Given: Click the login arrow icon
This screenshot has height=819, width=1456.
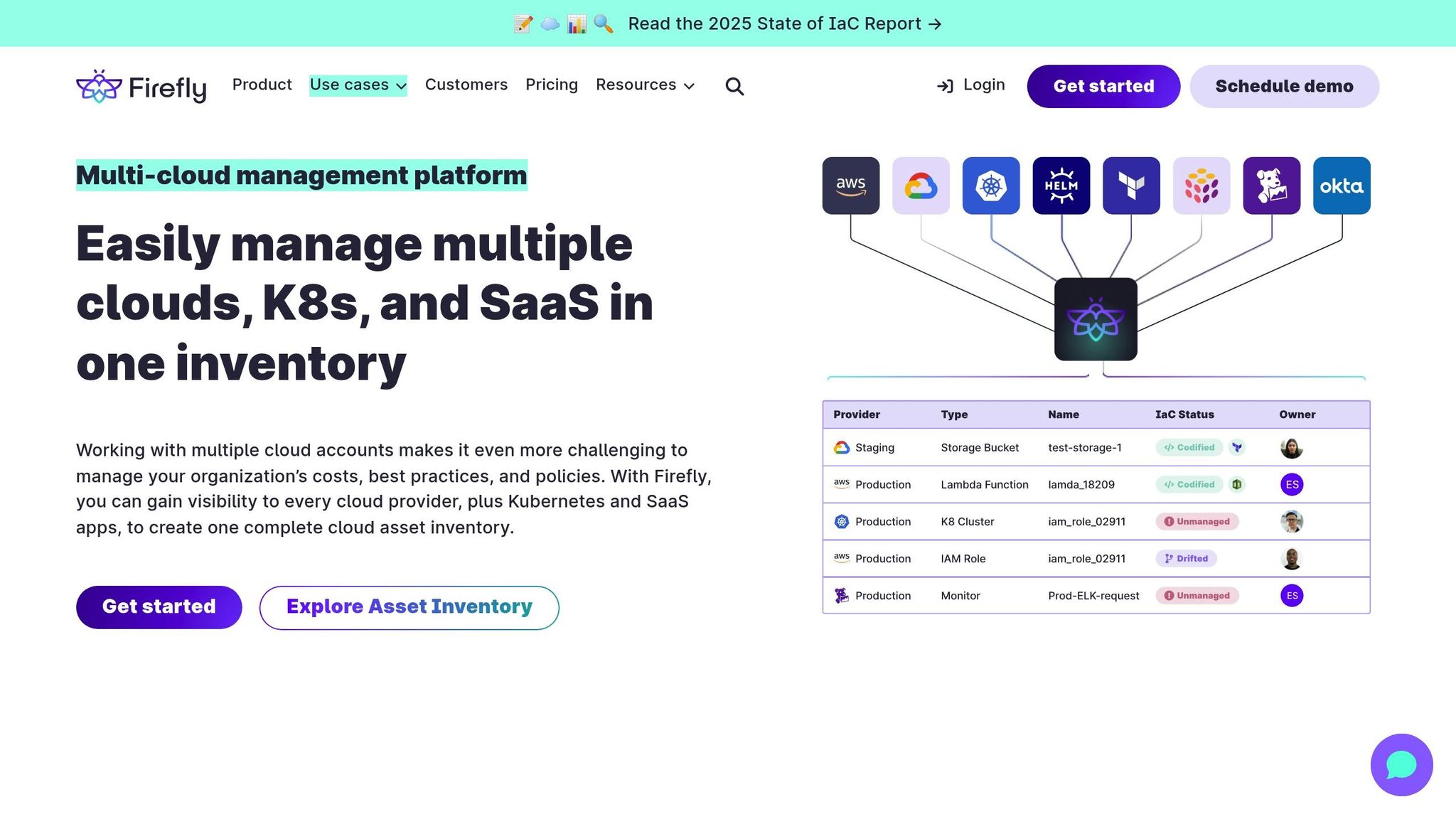Looking at the screenshot, I should [945, 86].
